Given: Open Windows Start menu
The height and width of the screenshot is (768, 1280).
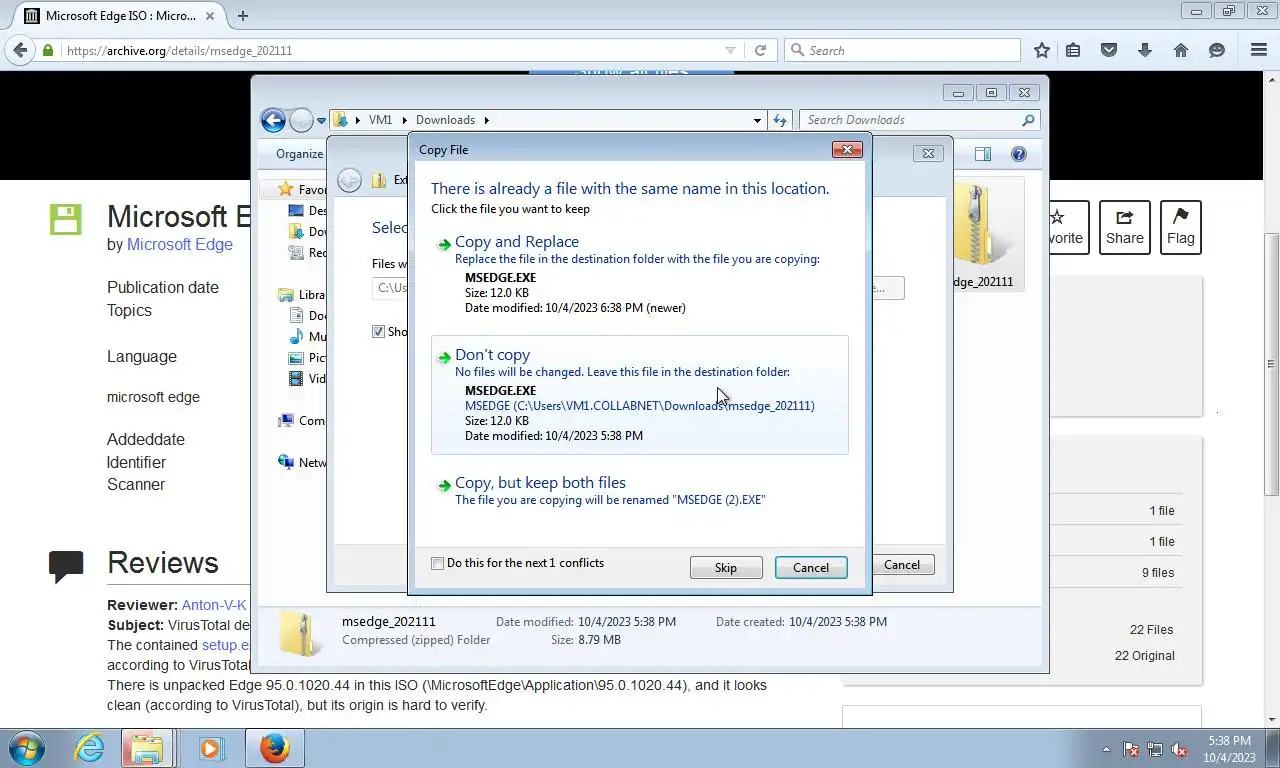Looking at the screenshot, I should [x=27, y=748].
